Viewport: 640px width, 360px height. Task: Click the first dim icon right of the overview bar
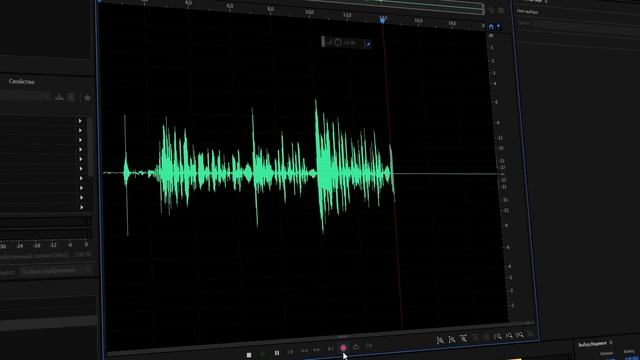[x=492, y=10]
